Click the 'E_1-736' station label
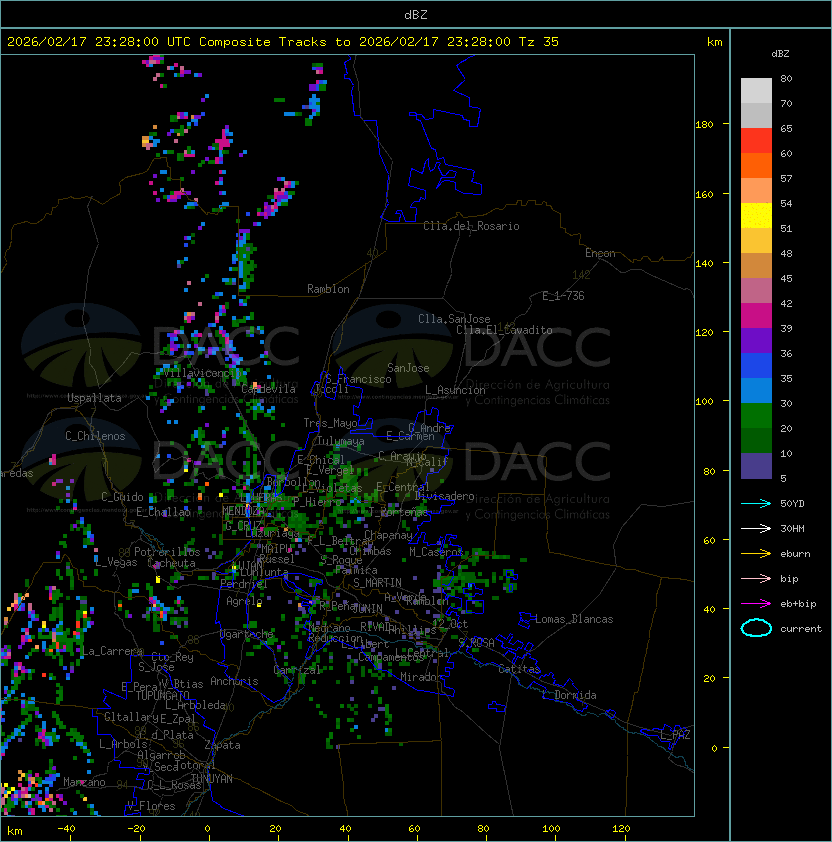Screen dimensions: 832x842 [x=563, y=296]
